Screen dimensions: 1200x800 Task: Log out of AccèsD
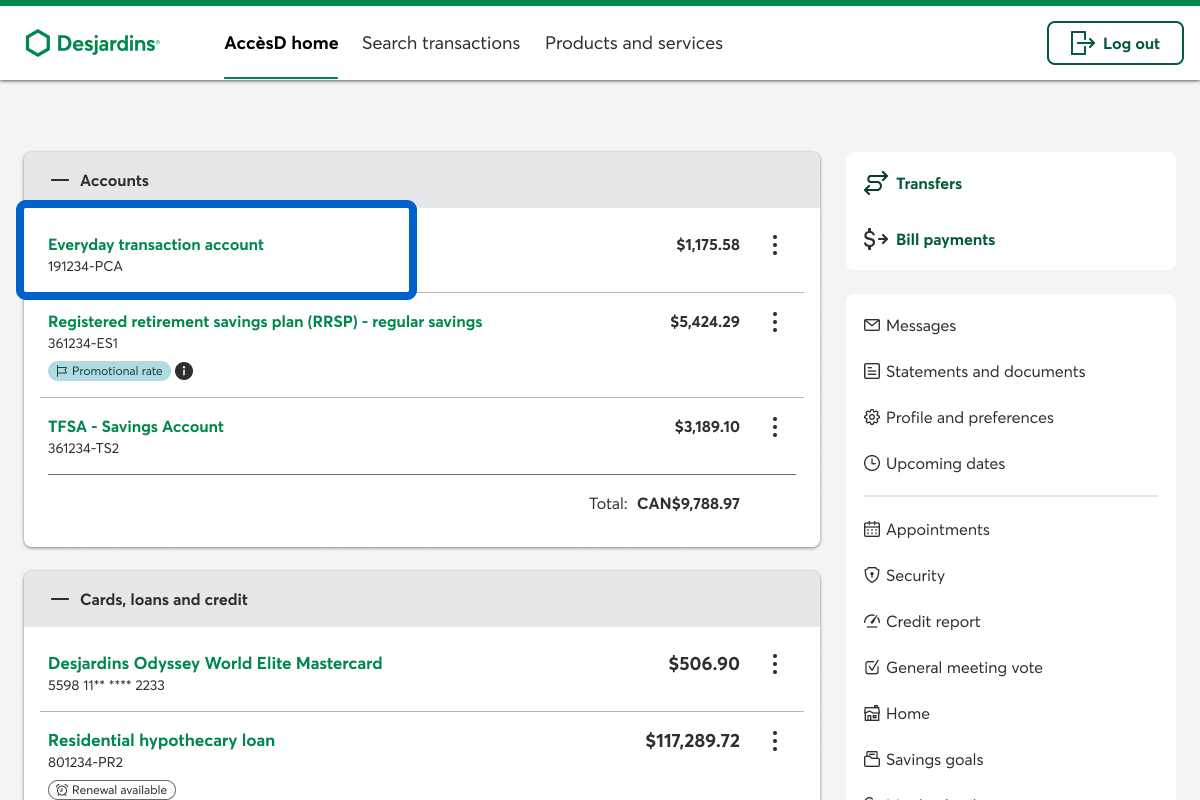(x=1115, y=43)
